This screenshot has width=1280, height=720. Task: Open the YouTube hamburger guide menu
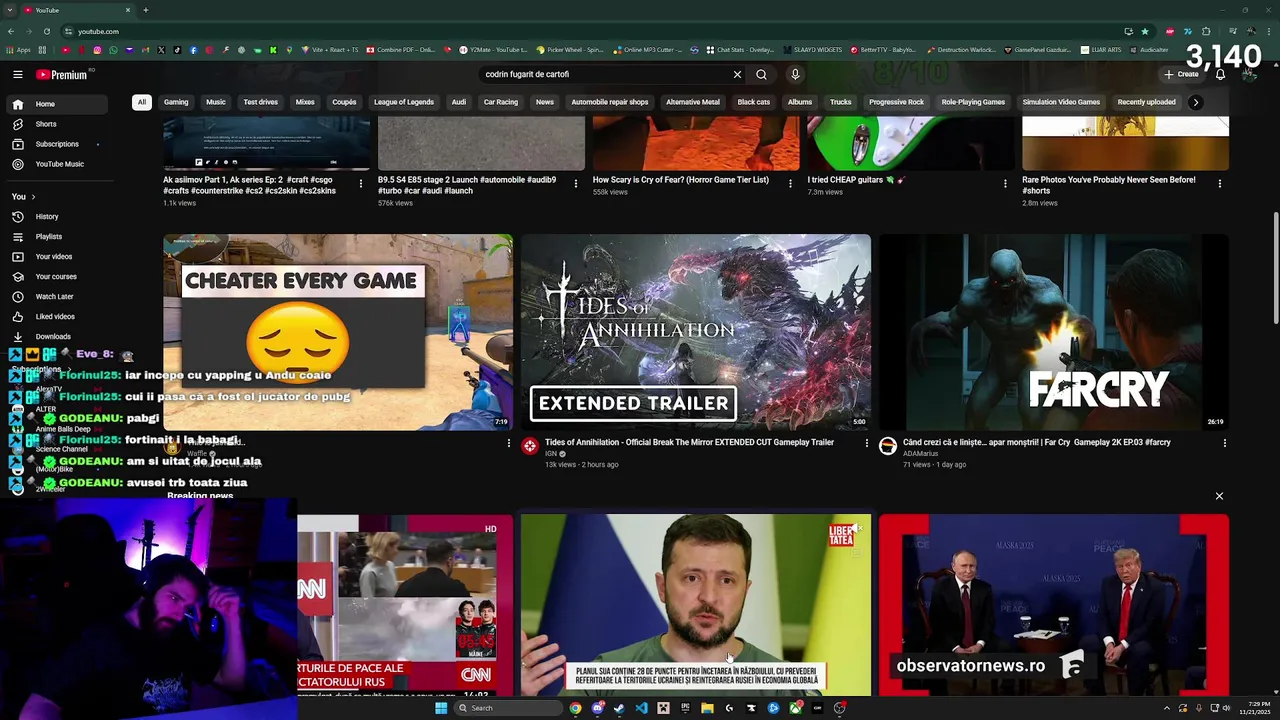(18, 74)
